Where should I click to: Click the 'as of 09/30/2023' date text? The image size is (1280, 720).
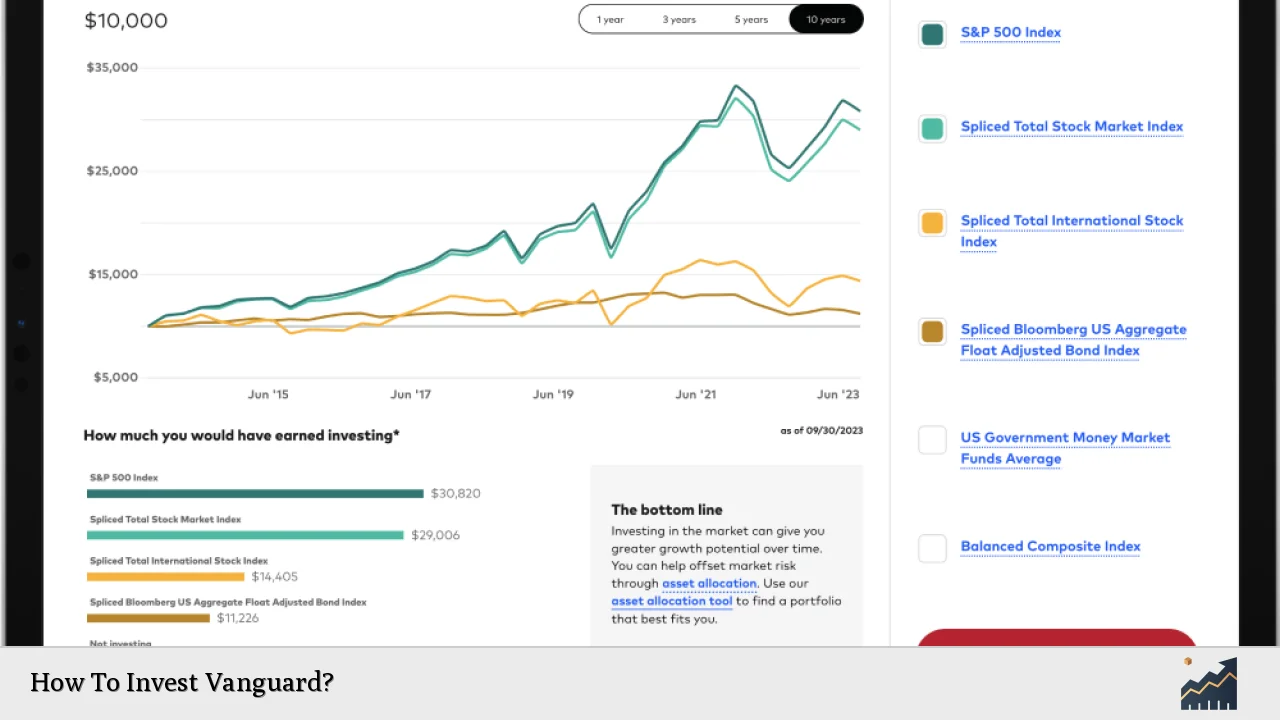pos(821,431)
